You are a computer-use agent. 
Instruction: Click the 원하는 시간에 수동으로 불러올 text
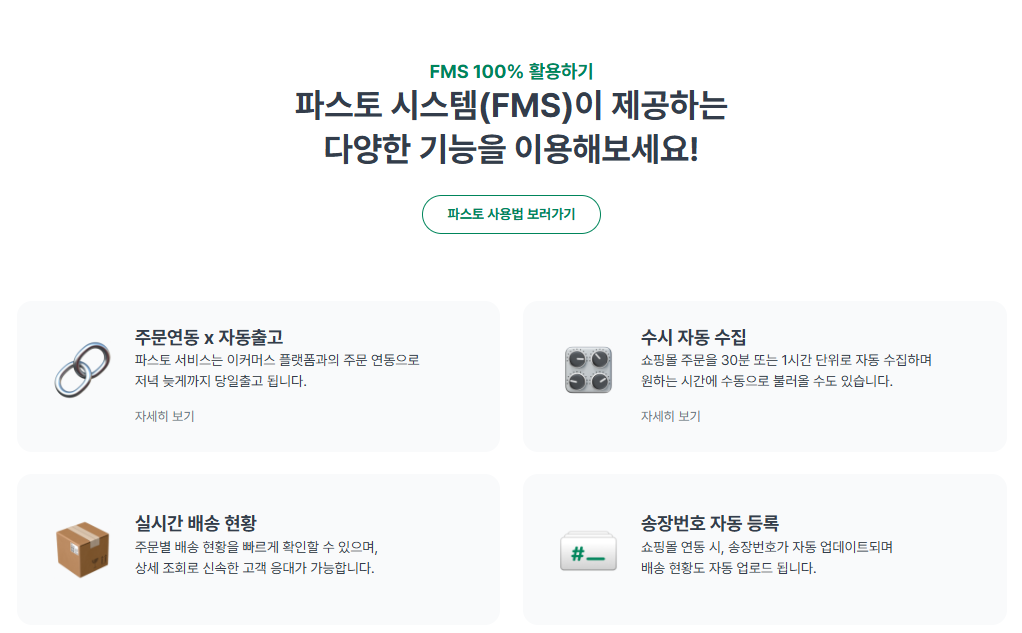click(x=766, y=381)
